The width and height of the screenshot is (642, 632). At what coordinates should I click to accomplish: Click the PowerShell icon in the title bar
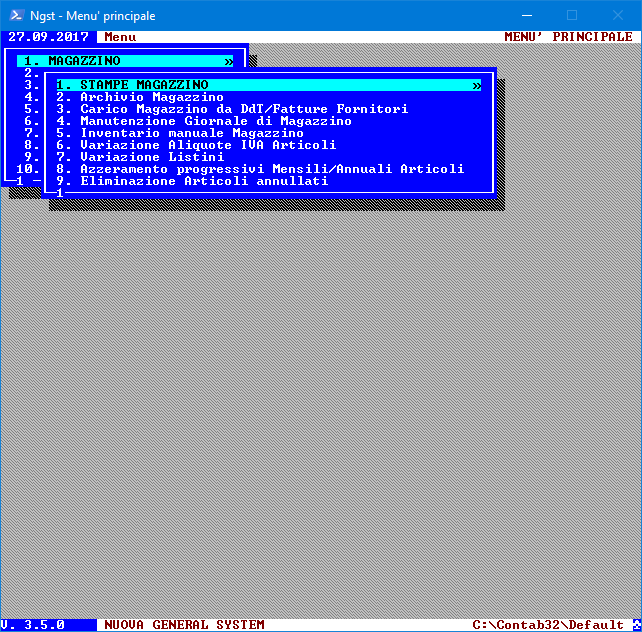(16, 15)
